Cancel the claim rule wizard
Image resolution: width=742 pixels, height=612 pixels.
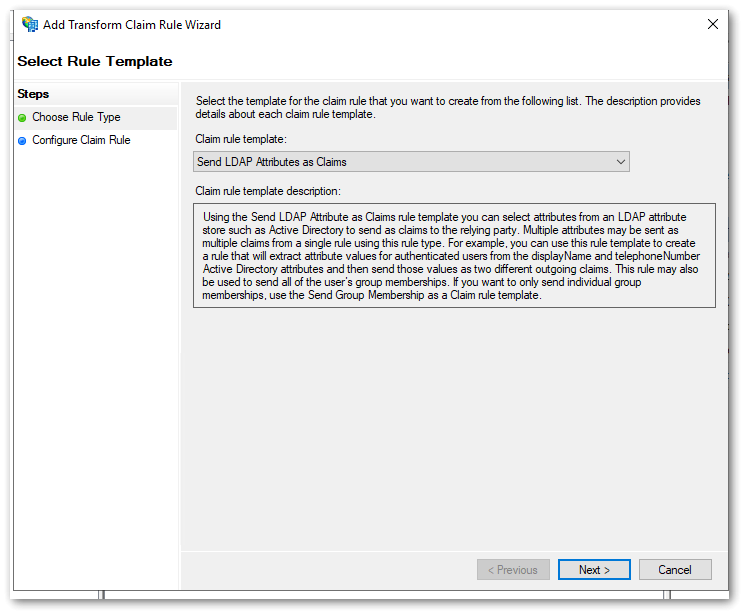pyautogui.click(x=674, y=570)
